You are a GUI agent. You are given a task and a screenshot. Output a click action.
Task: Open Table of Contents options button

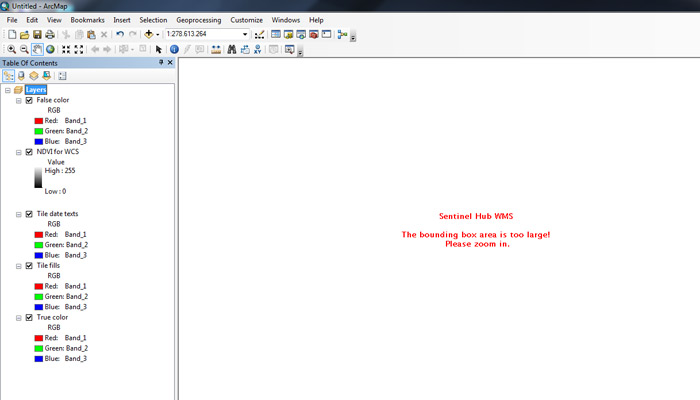point(62,75)
